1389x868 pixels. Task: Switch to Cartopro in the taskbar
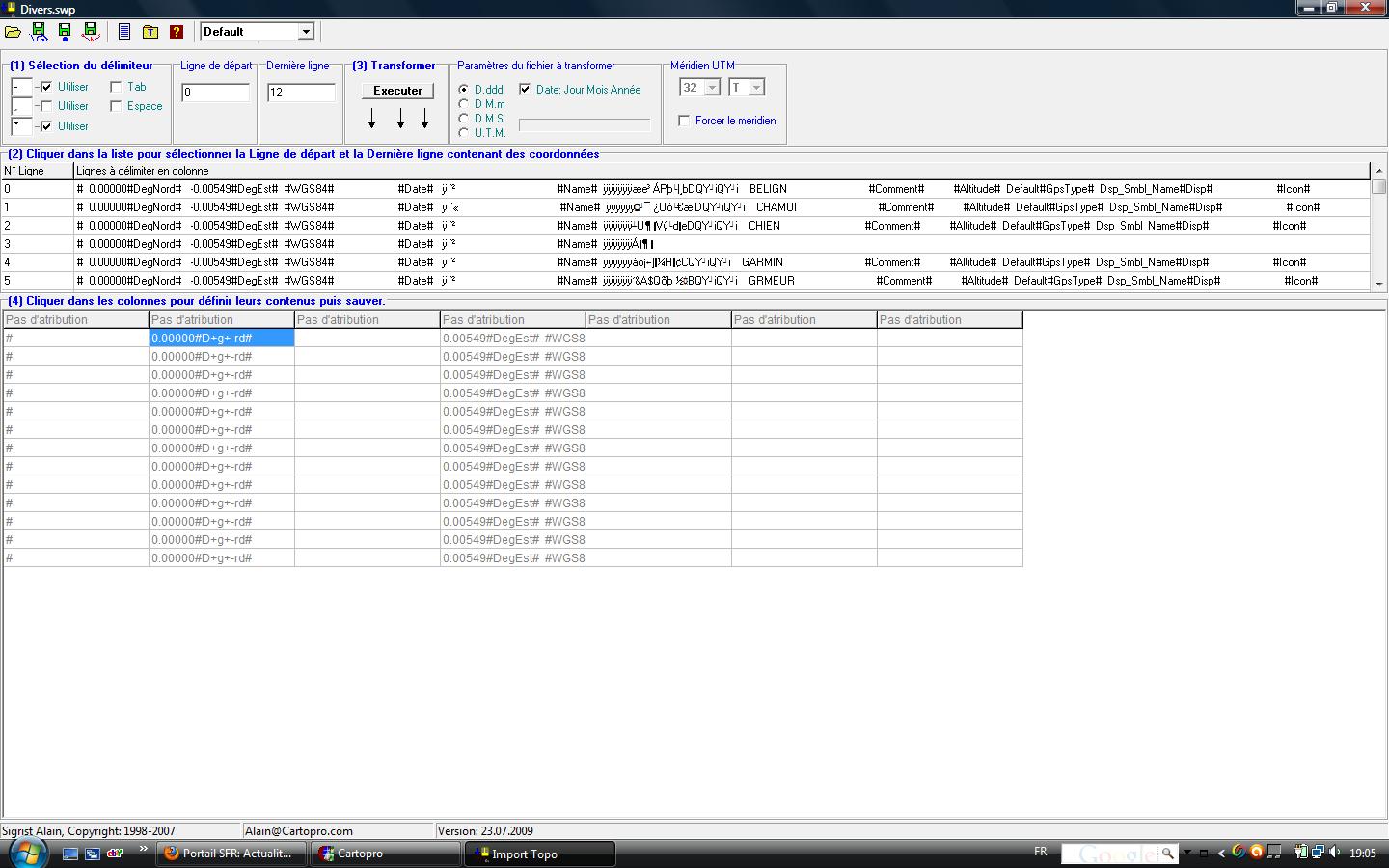point(388,854)
